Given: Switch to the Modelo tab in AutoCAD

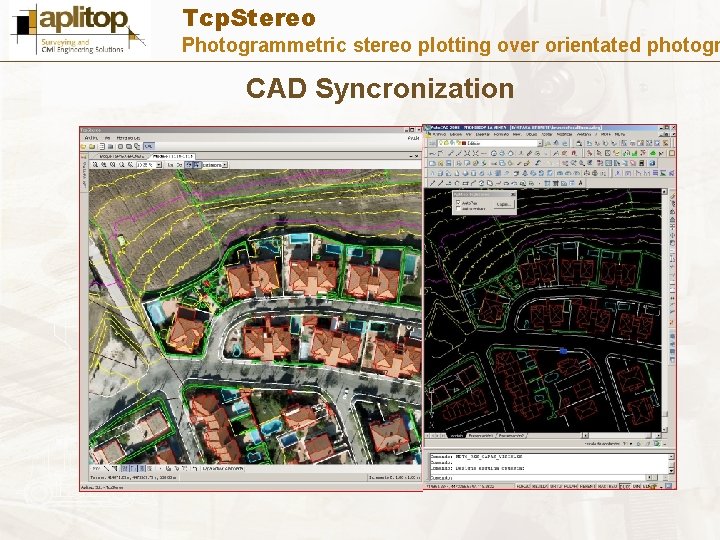Looking at the screenshot, I should [x=456, y=435].
